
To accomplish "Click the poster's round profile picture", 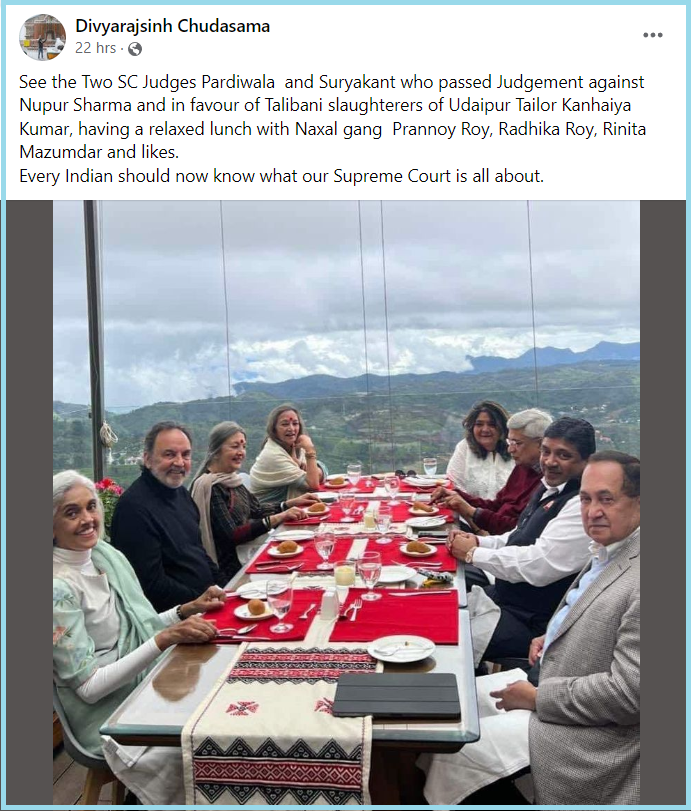I will pyautogui.click(x=42, y=37).
